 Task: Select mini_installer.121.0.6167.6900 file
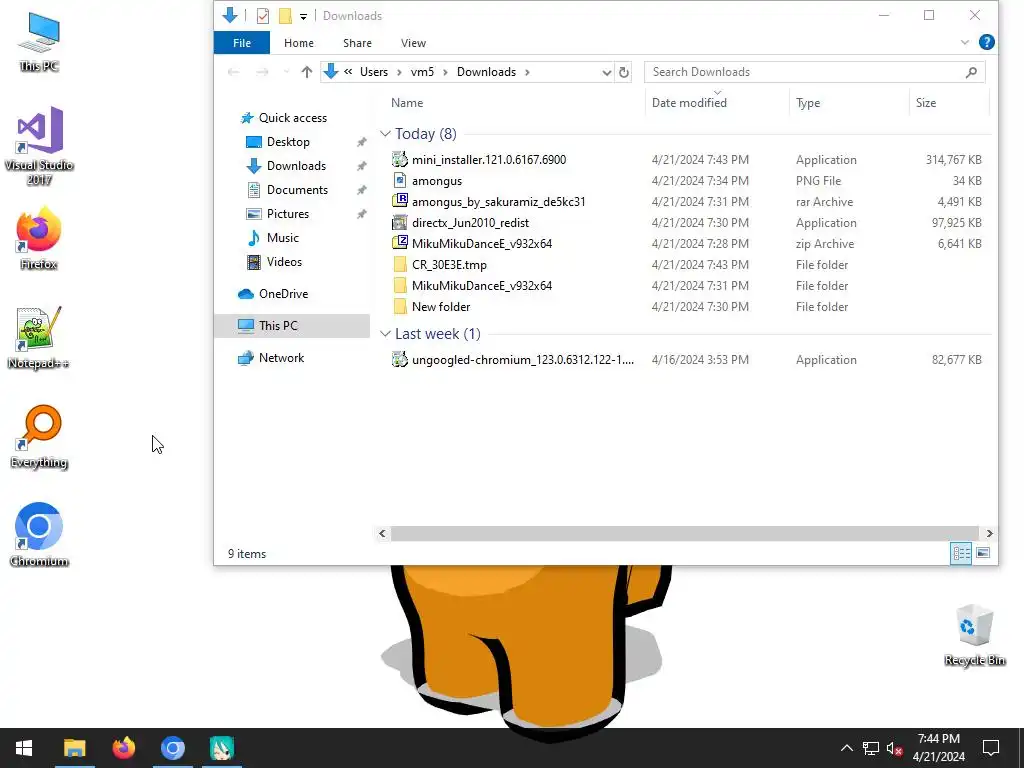click(488, 160)
